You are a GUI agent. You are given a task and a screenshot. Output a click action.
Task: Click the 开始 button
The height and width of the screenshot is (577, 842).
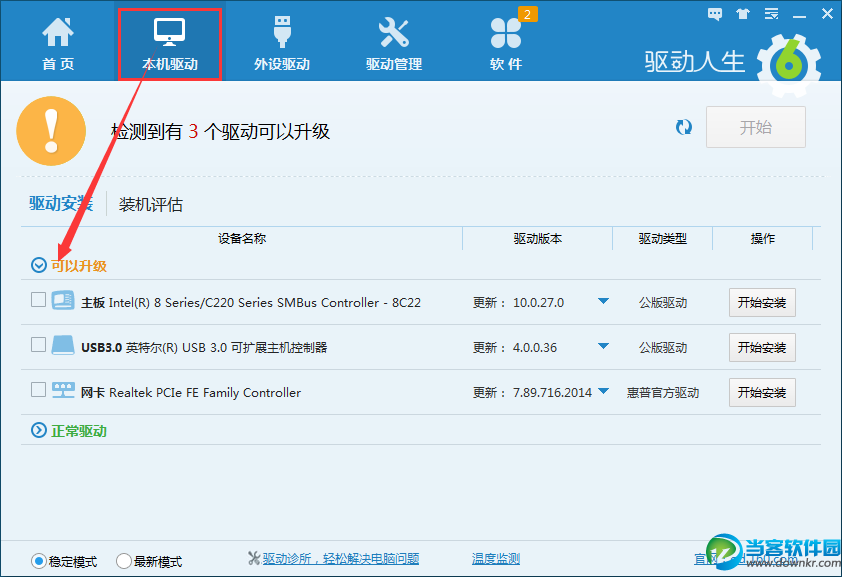[756, 127]
